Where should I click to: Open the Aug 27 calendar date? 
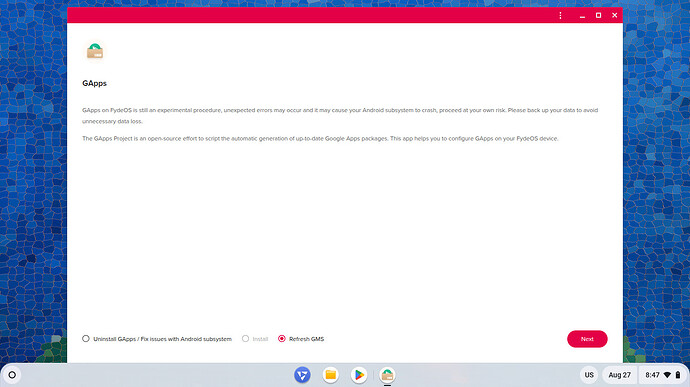620,375
